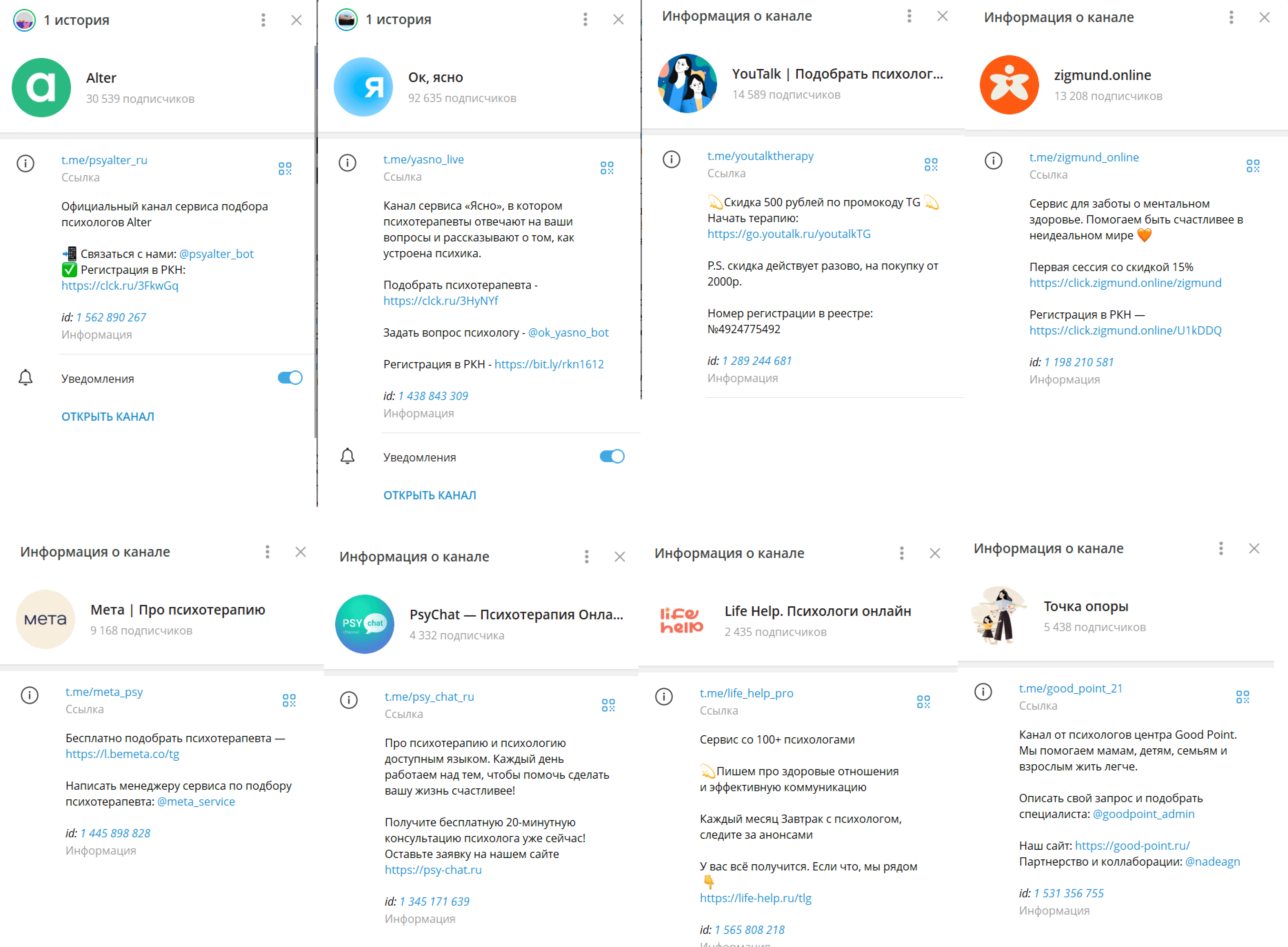Open the https://good-point.ru/ link
The height and width of the screenshot is (947, 1288).
(x=1132, y=846)
